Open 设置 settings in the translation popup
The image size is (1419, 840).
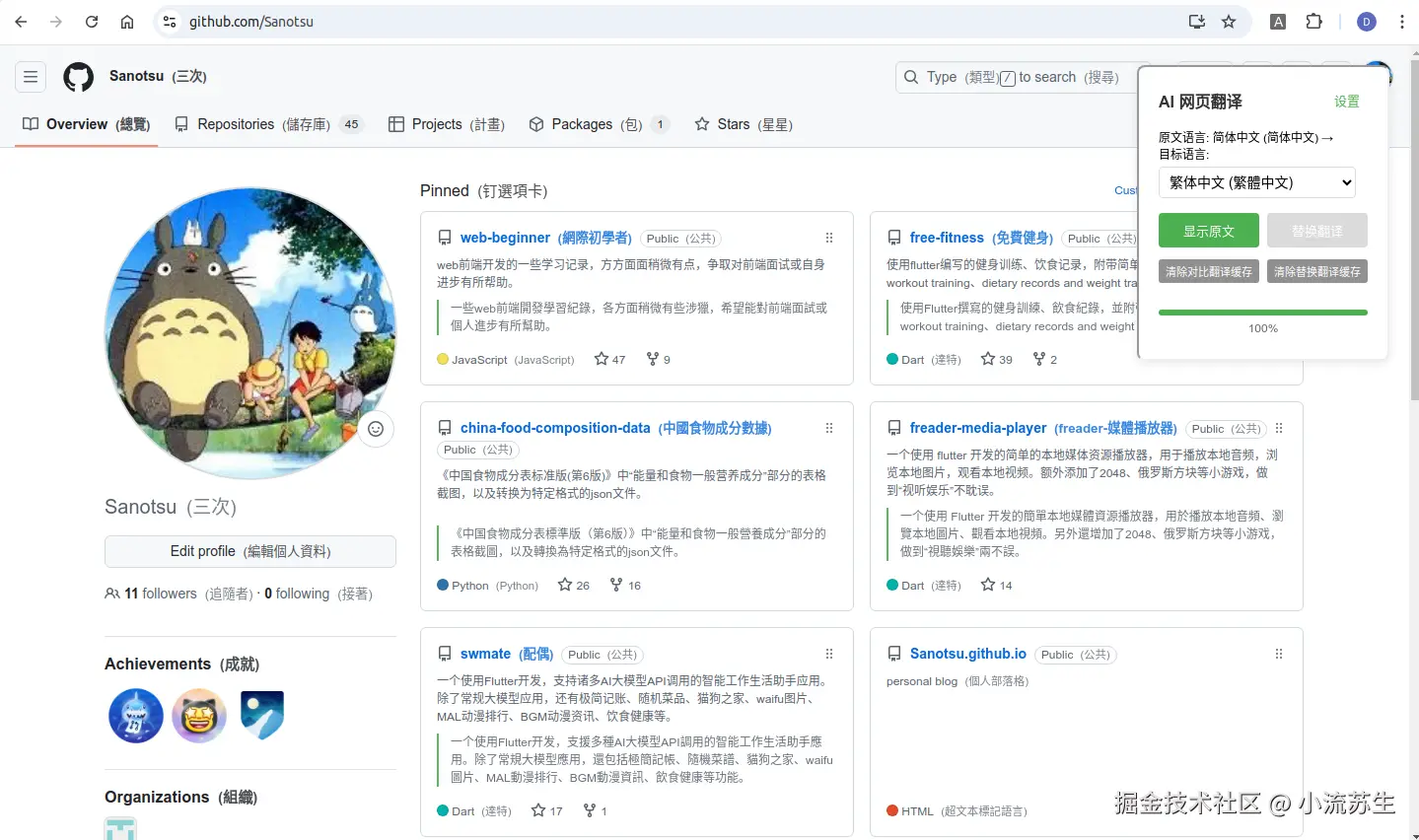1347,101
